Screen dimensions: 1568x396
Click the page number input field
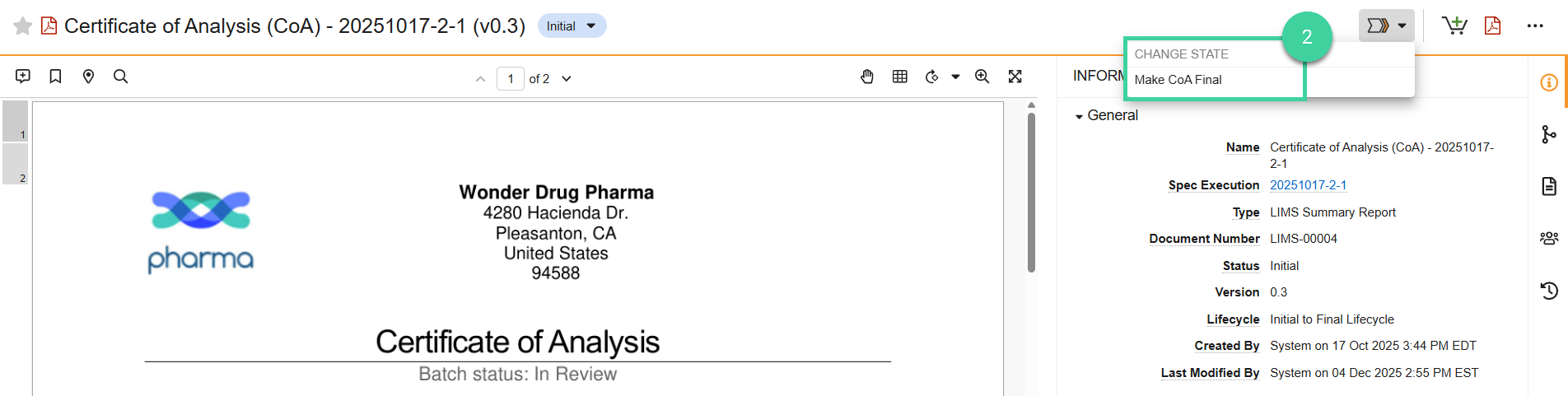[511, 79]
